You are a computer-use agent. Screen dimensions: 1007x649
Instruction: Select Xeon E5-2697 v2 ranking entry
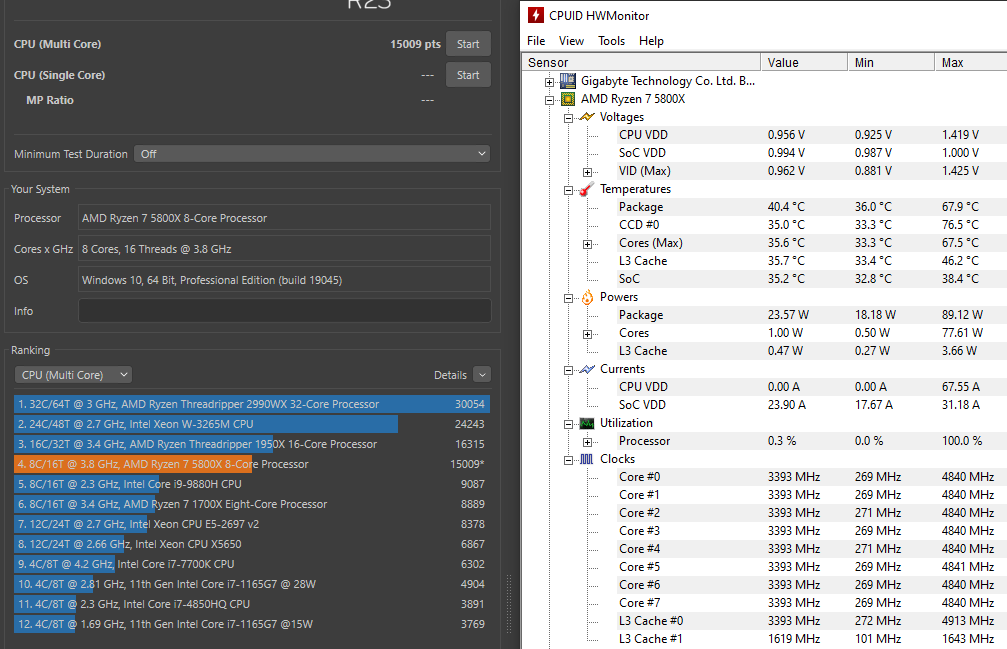coord(252,524)
